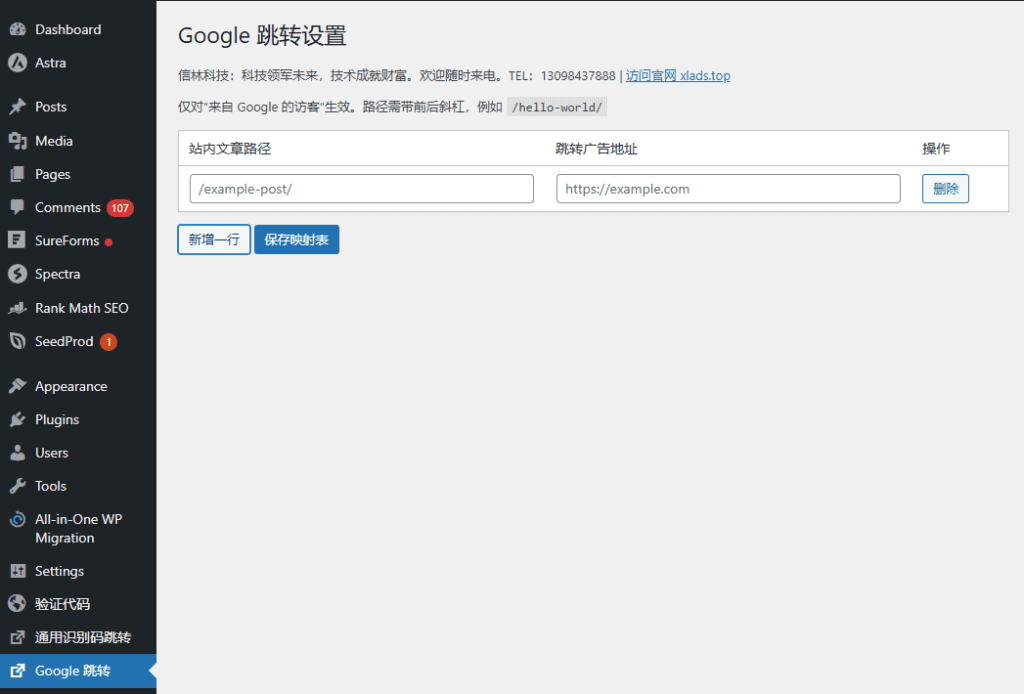Click the Settings sliders icon

click(18, 571)
